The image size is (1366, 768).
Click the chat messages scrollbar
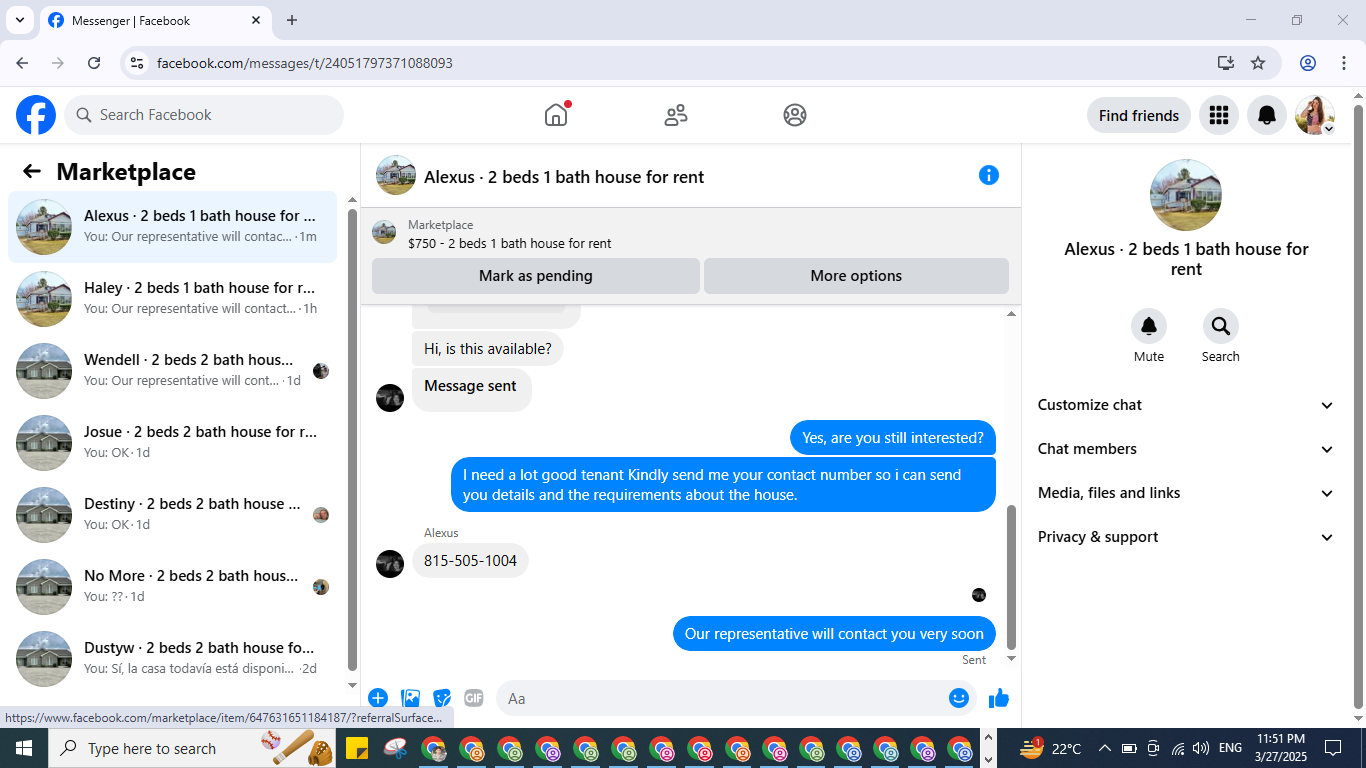pos(1011,577)
